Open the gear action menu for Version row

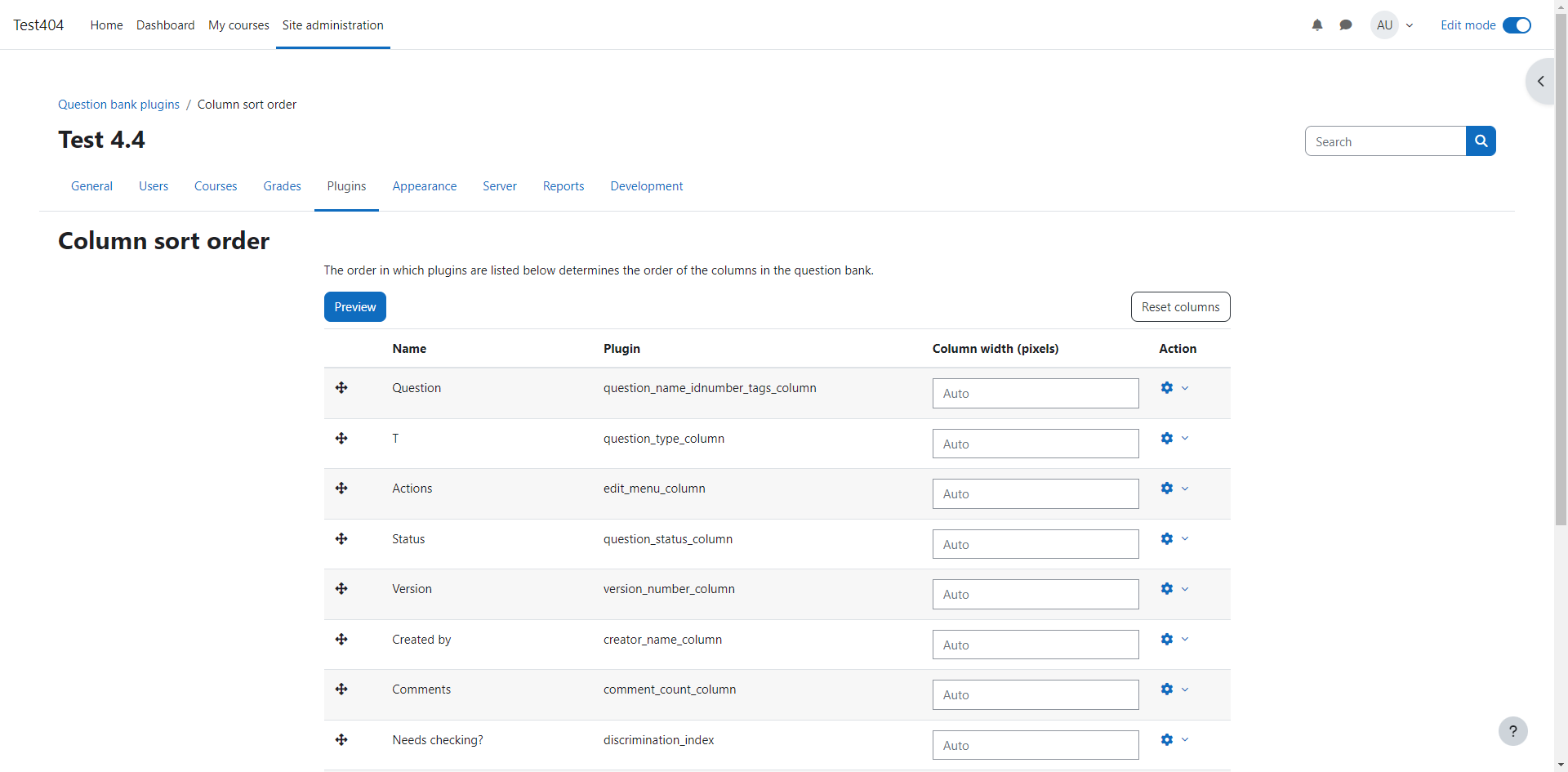1174,589
